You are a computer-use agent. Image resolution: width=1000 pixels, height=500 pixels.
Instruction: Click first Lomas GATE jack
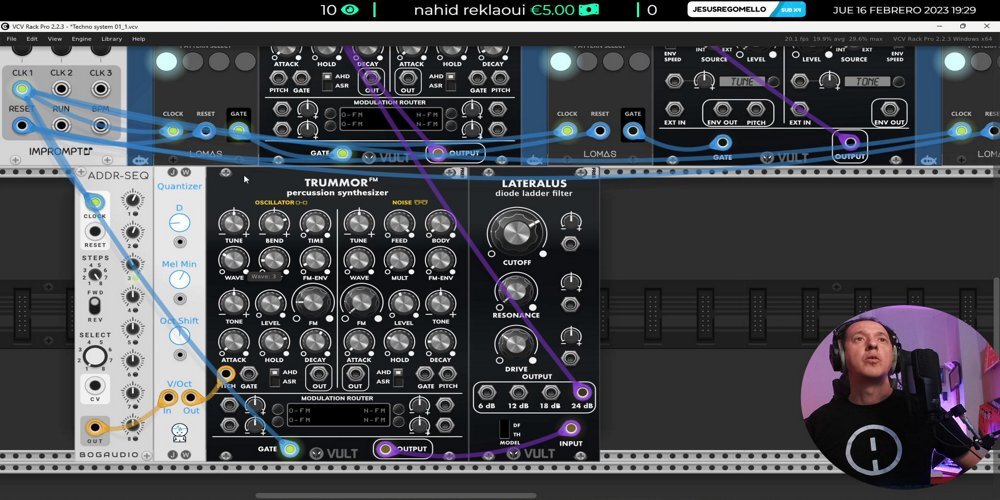tap(239, 131)
